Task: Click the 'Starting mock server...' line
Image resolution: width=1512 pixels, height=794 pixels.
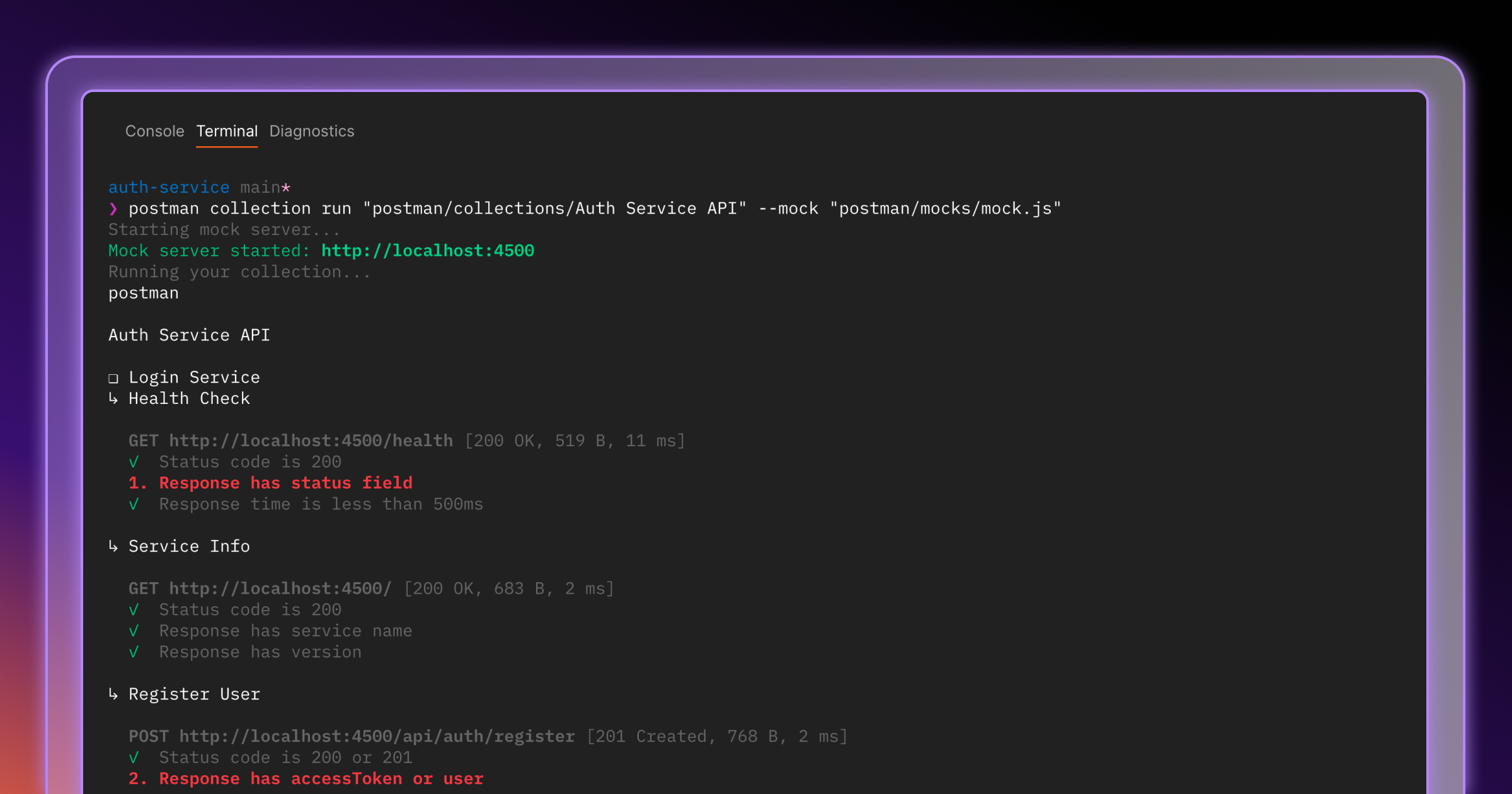Action: [x=224, y=229]
